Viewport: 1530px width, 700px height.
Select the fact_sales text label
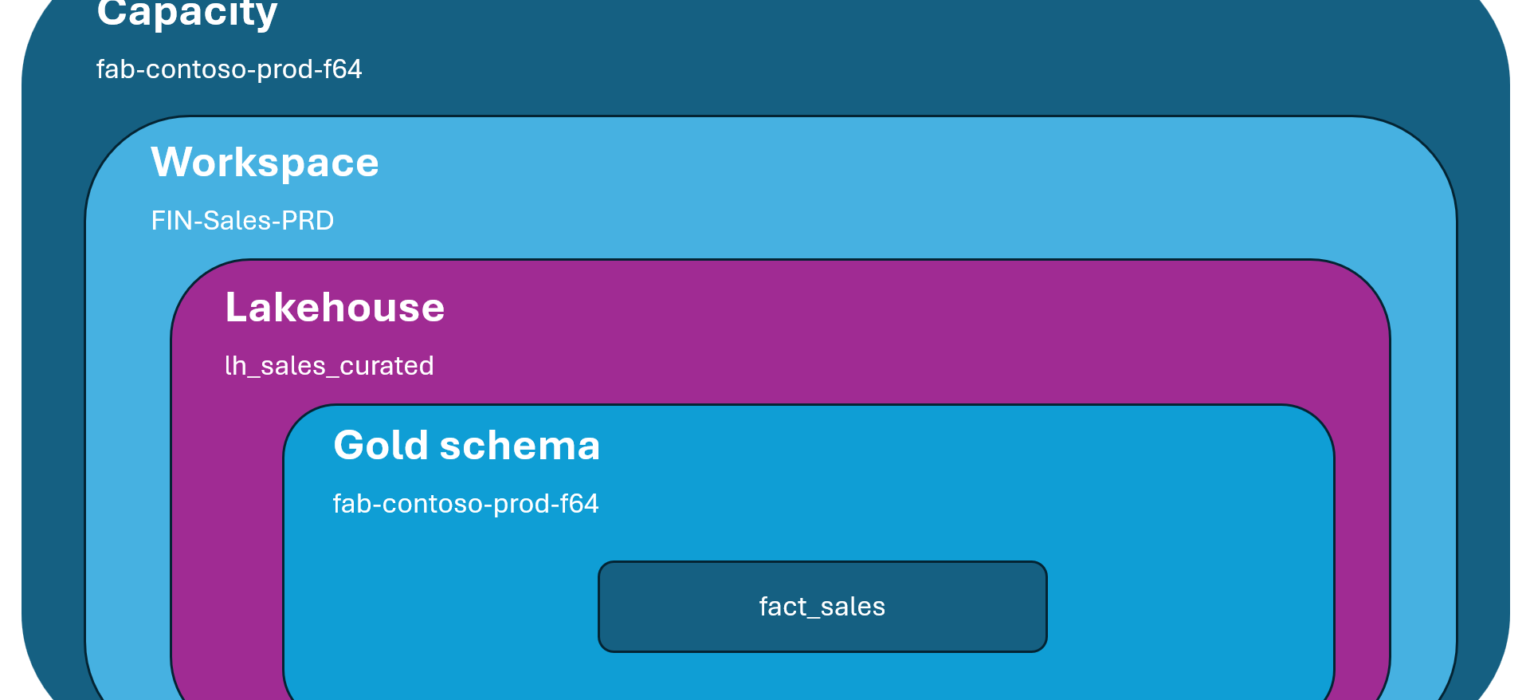pos(822,607)
